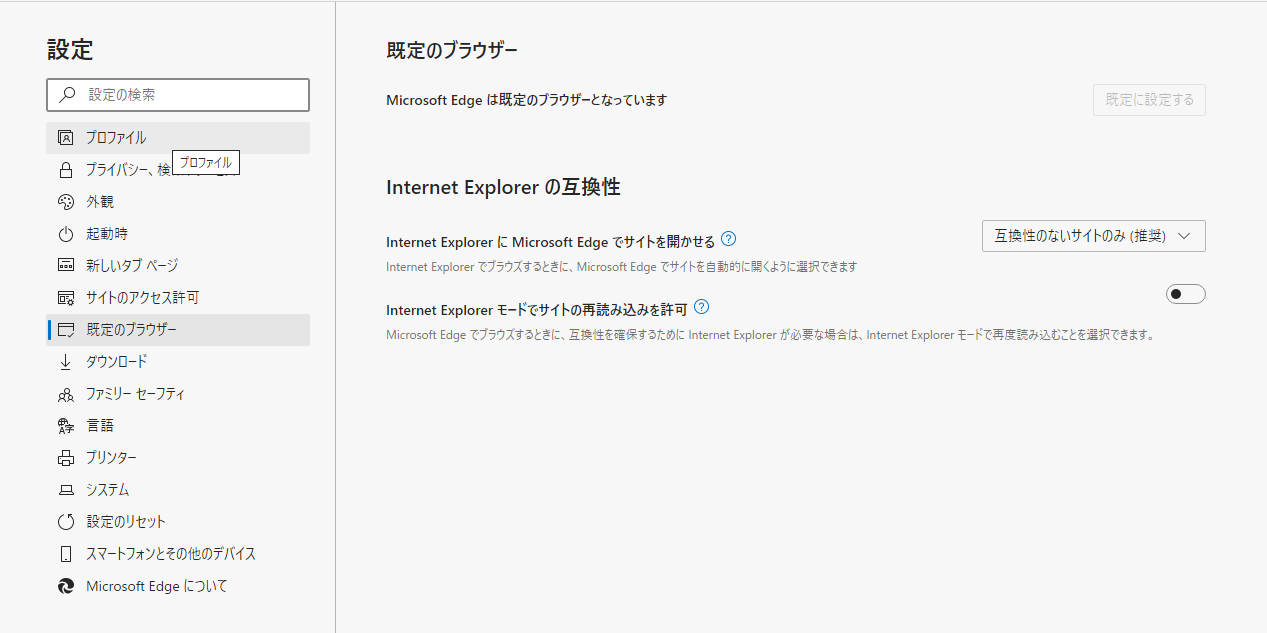Click the appearance palette icon
This screenshot has height=633, width=1267.
[x=66, y=202]
